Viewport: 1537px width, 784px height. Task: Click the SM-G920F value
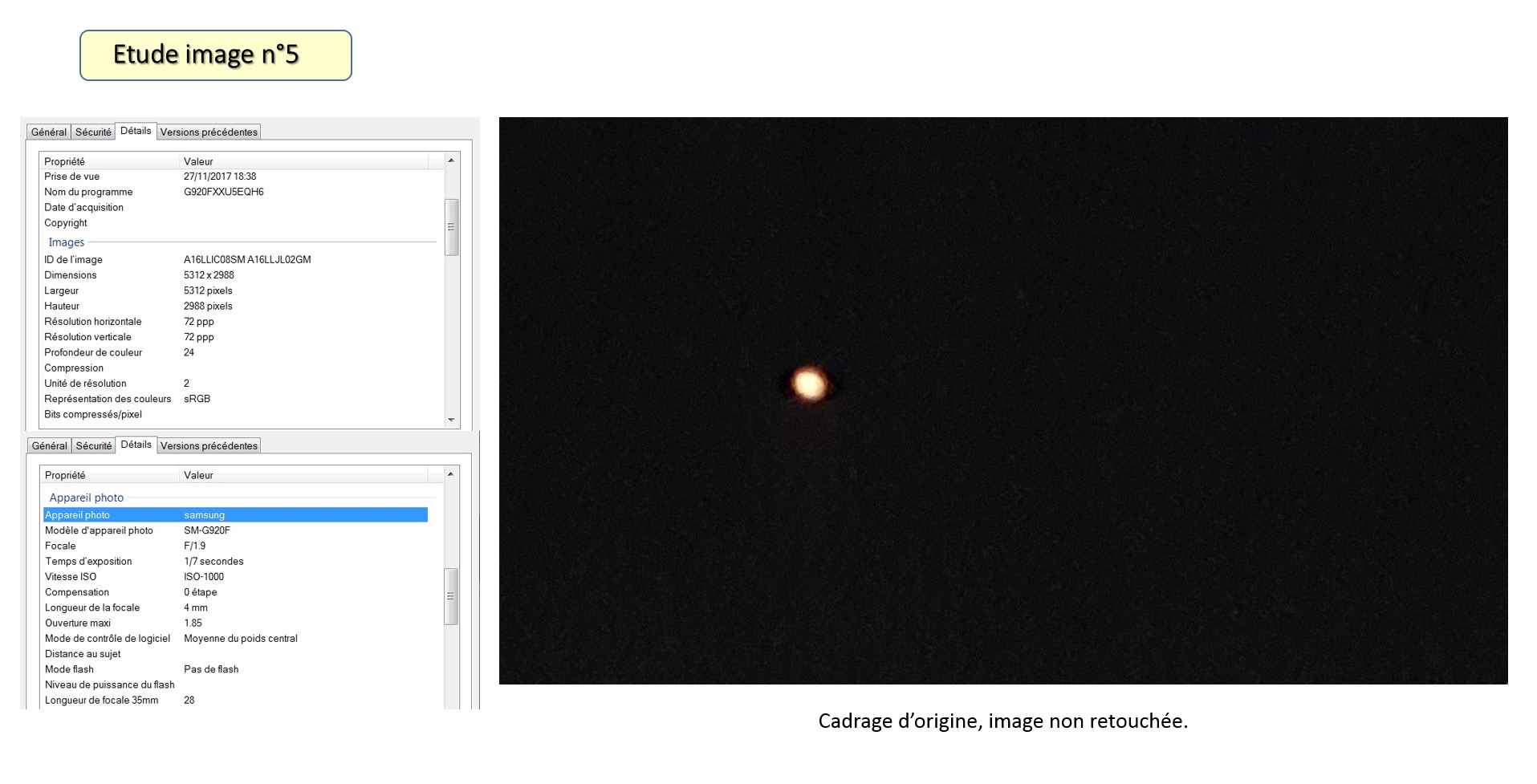coord(207,530)
